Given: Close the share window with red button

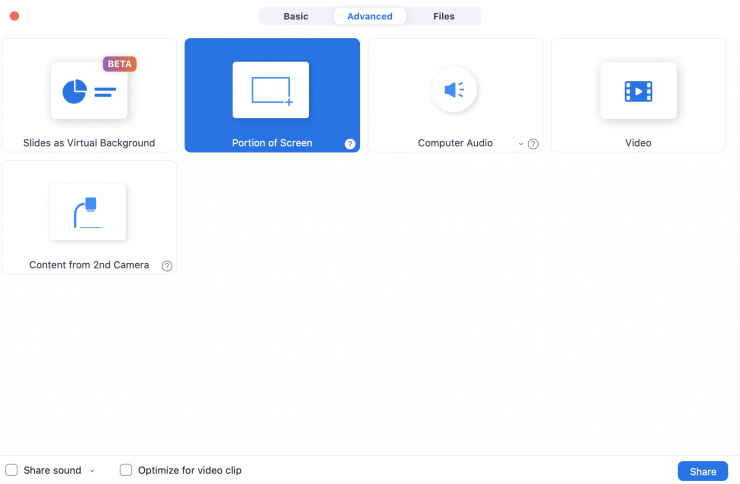Looking at the screenshot, I should point(14,16).
